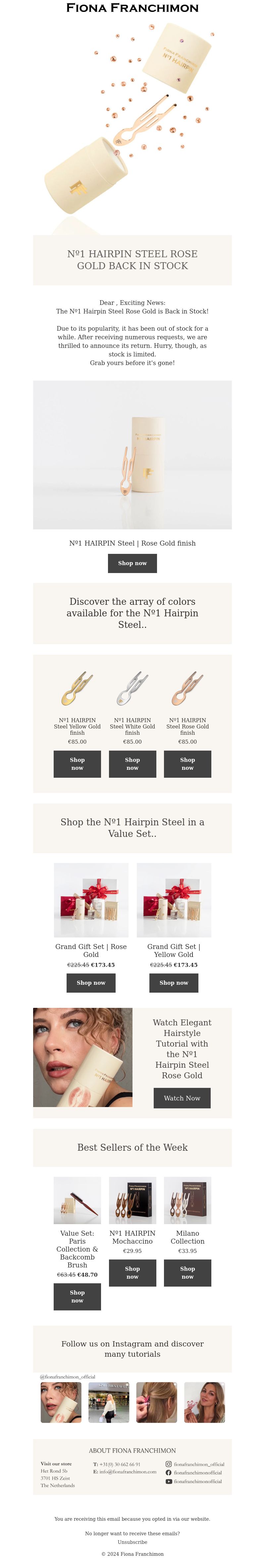Shop the Grand Gift Set Yellow Gold
Viewport: 265px width, 1568px height.
pyautogui.click(x=174, y=982)
